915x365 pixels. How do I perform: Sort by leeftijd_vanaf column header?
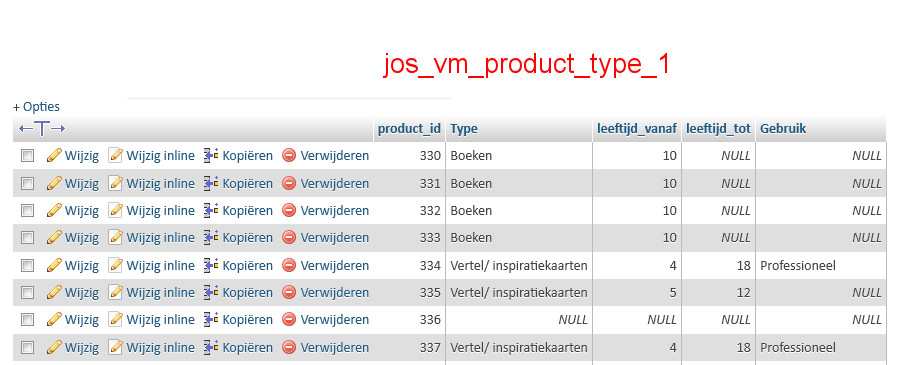coord(637,129)
